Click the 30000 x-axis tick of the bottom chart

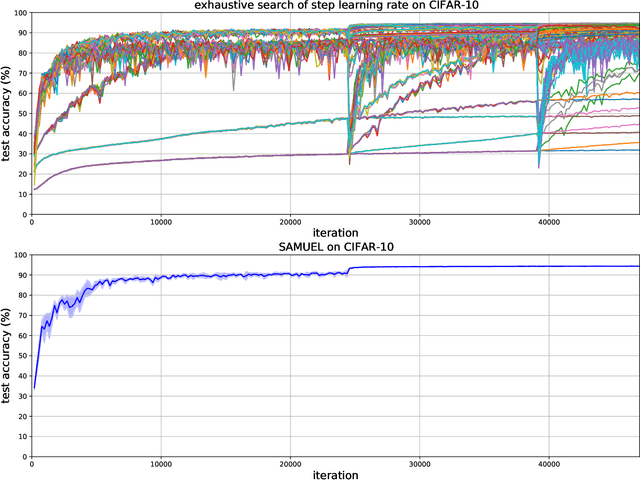click(x=419, y=461)
